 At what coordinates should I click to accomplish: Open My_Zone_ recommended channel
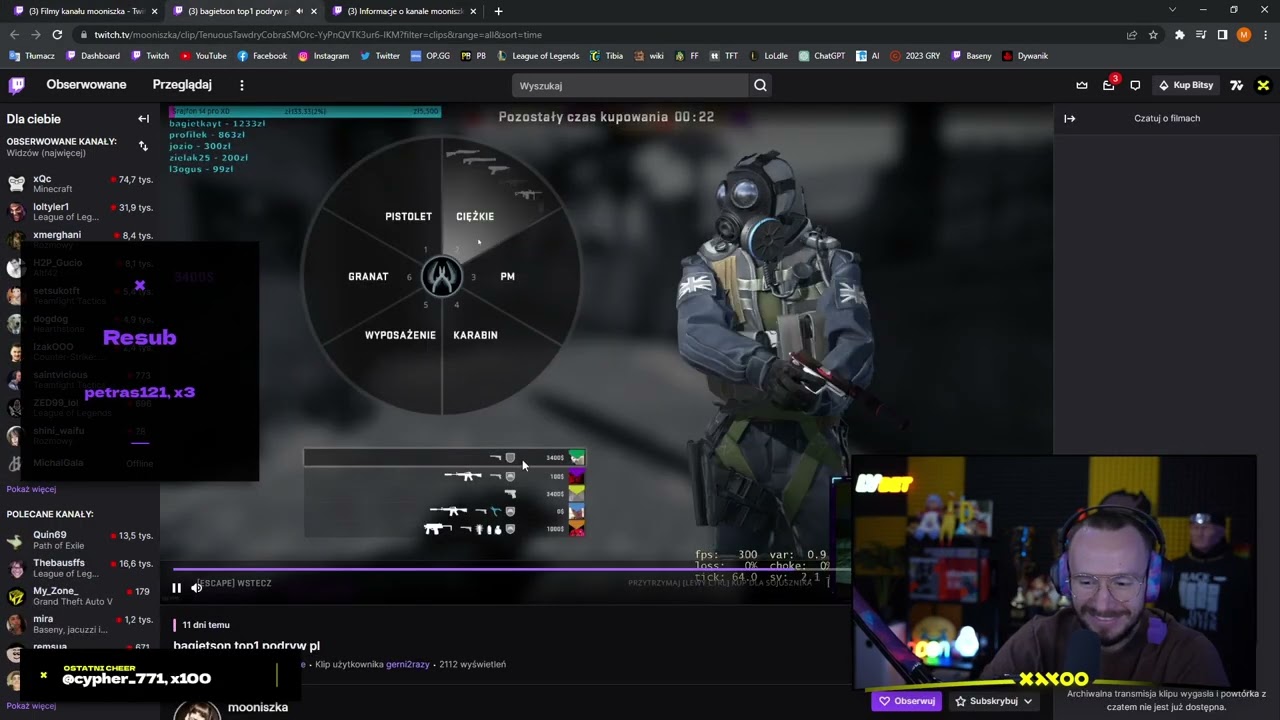coord(80,595)
